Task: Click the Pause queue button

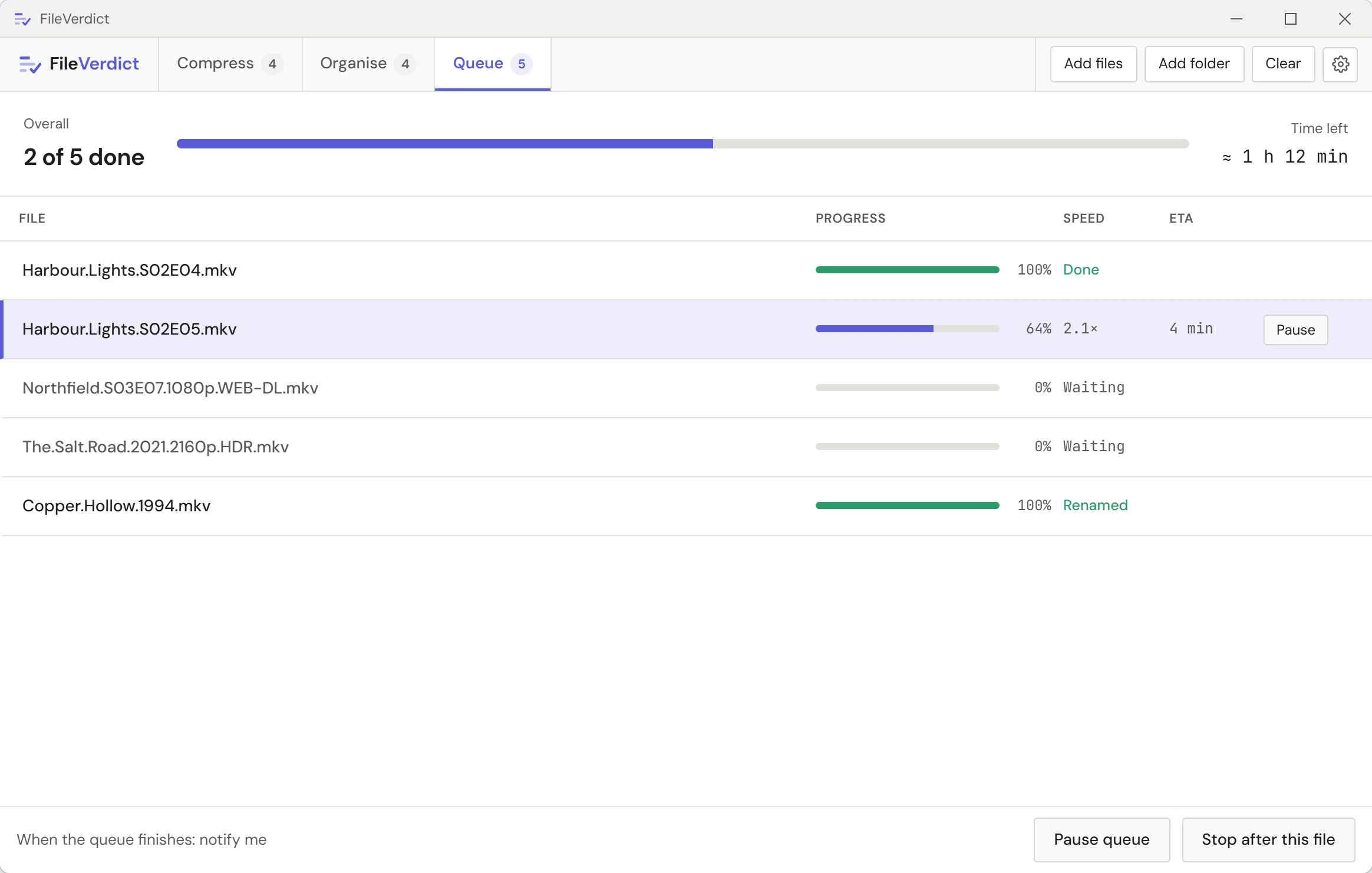Action: 1101,839
